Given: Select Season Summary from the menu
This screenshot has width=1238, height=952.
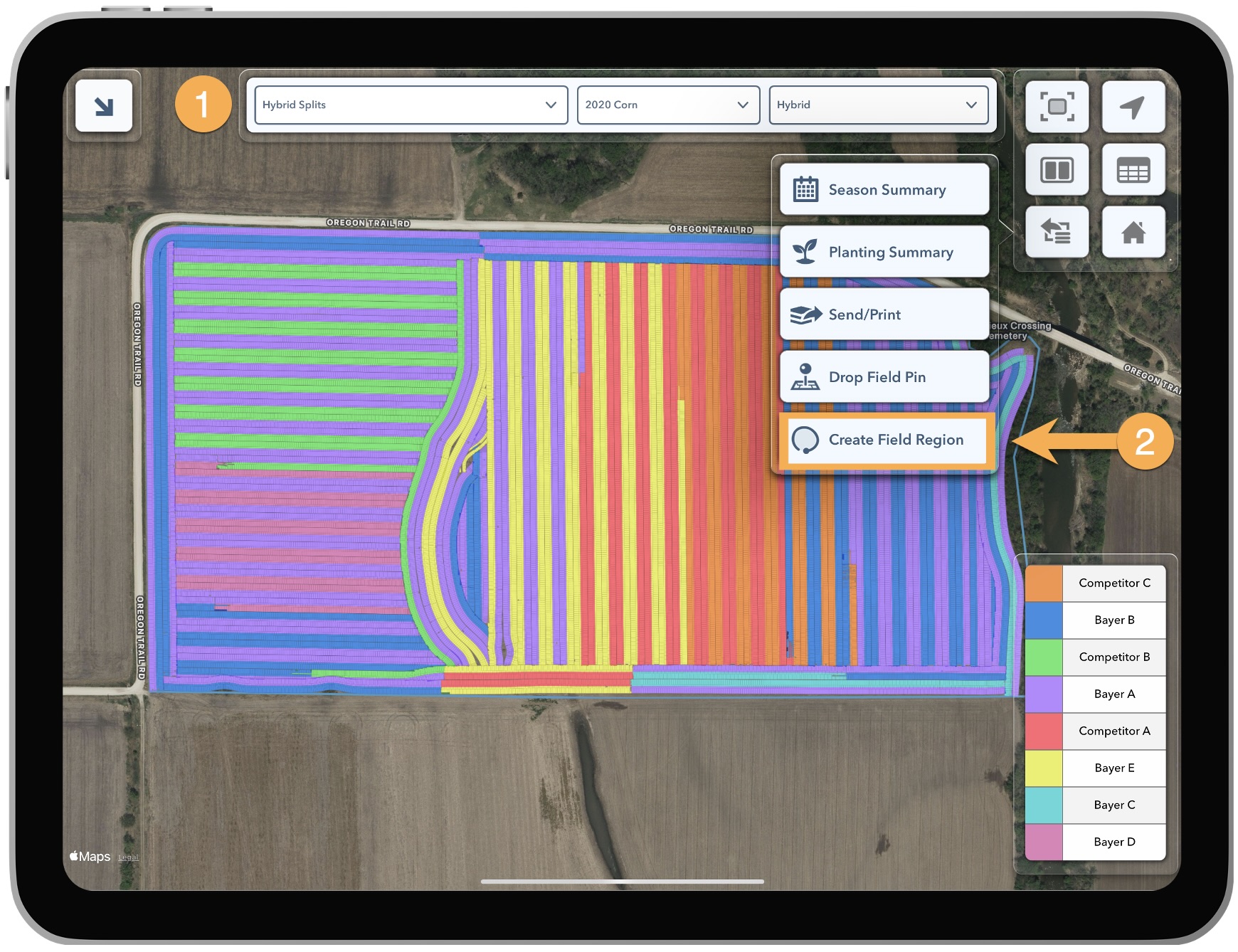Looking at the screenshot, I should pos(884,189).
